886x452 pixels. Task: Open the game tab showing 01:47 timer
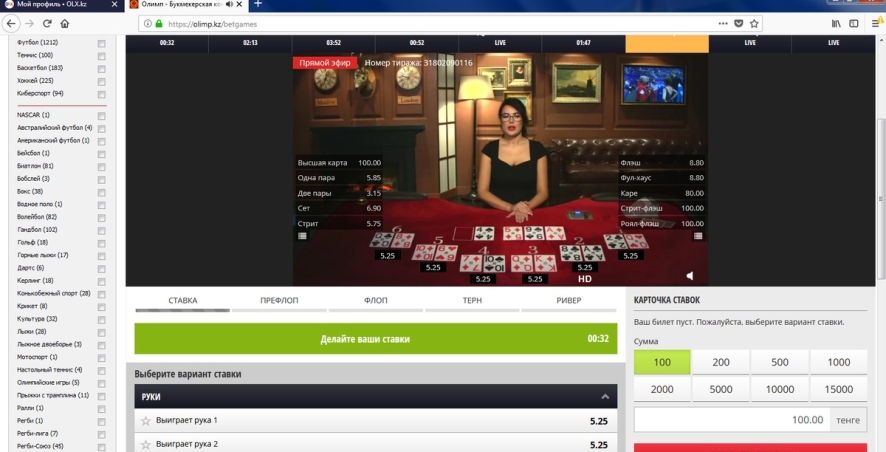pyautogui.click(x=584, y=43)
